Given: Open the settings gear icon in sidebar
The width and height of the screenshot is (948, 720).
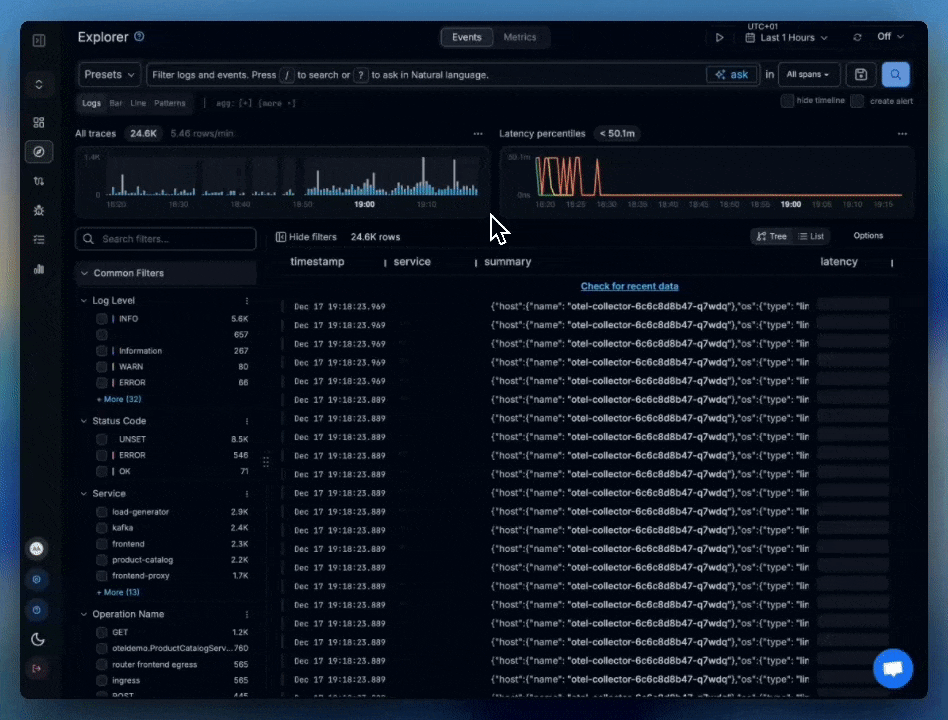Looking at the screenshot, I should [37, 579].
